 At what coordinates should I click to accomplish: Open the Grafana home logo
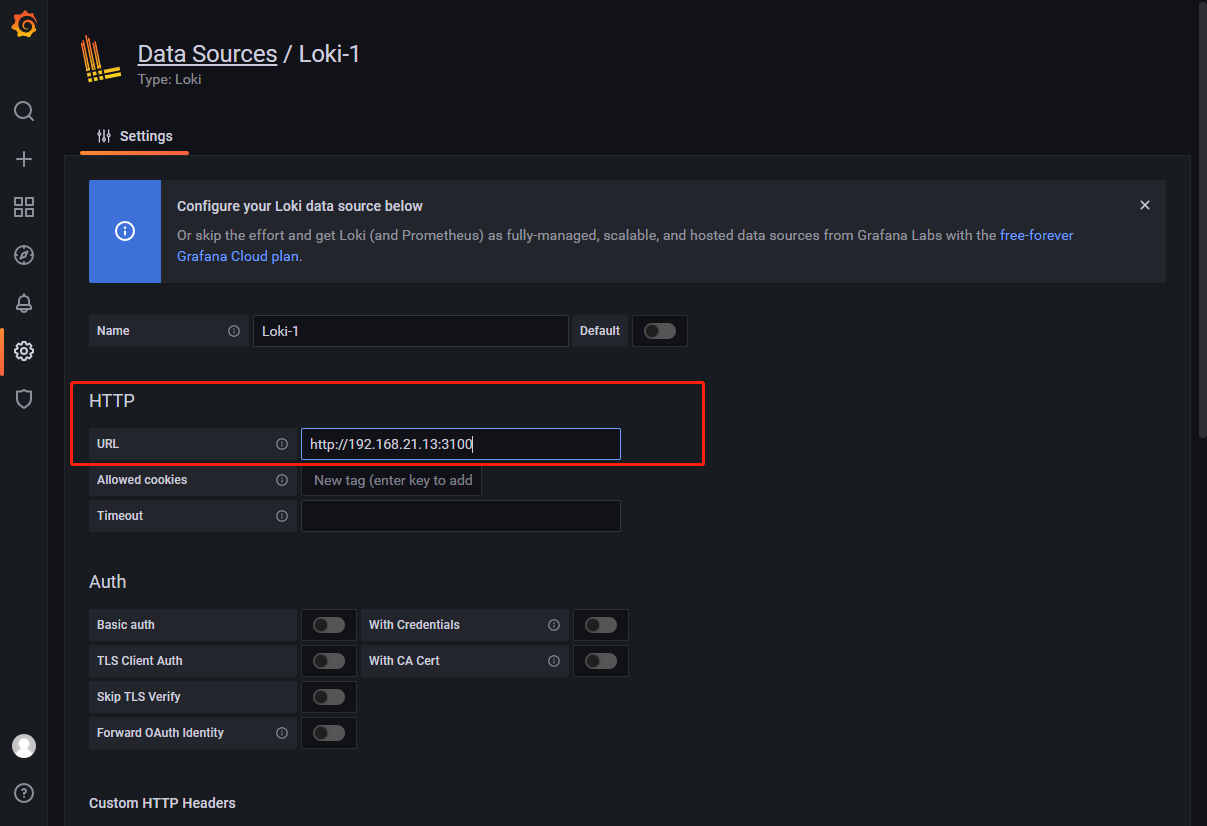click(24, 25)
